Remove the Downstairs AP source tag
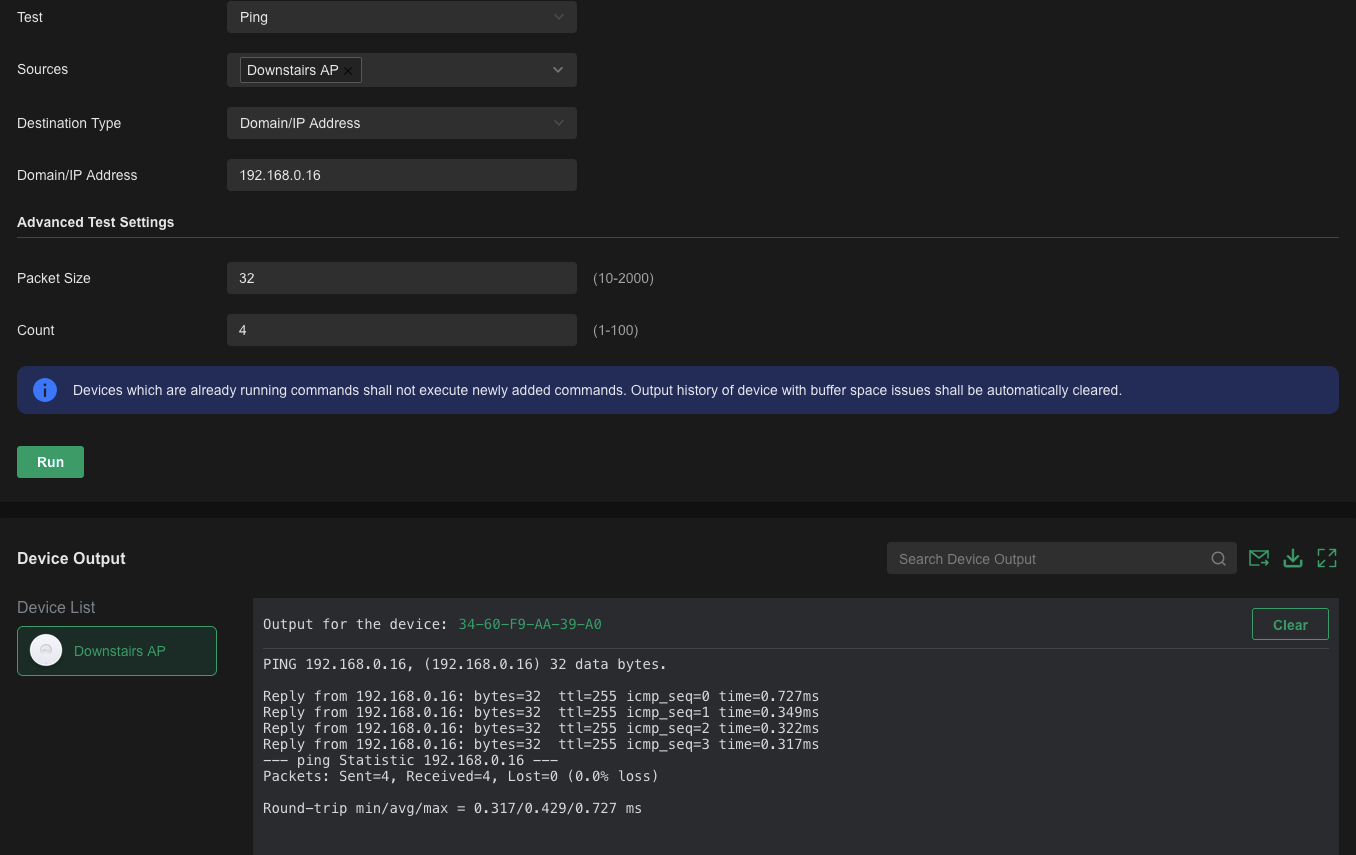 [x=348, y=71]
